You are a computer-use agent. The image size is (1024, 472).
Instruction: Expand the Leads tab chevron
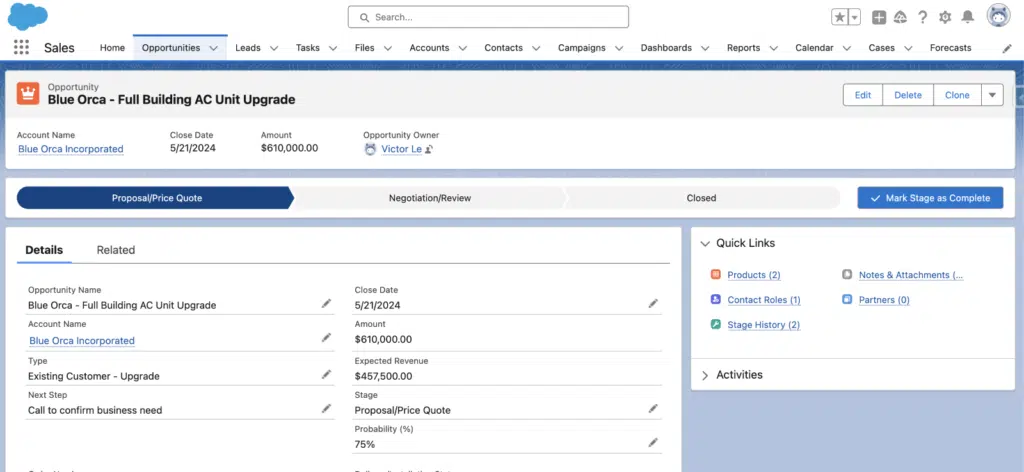[x=274, y=48]
